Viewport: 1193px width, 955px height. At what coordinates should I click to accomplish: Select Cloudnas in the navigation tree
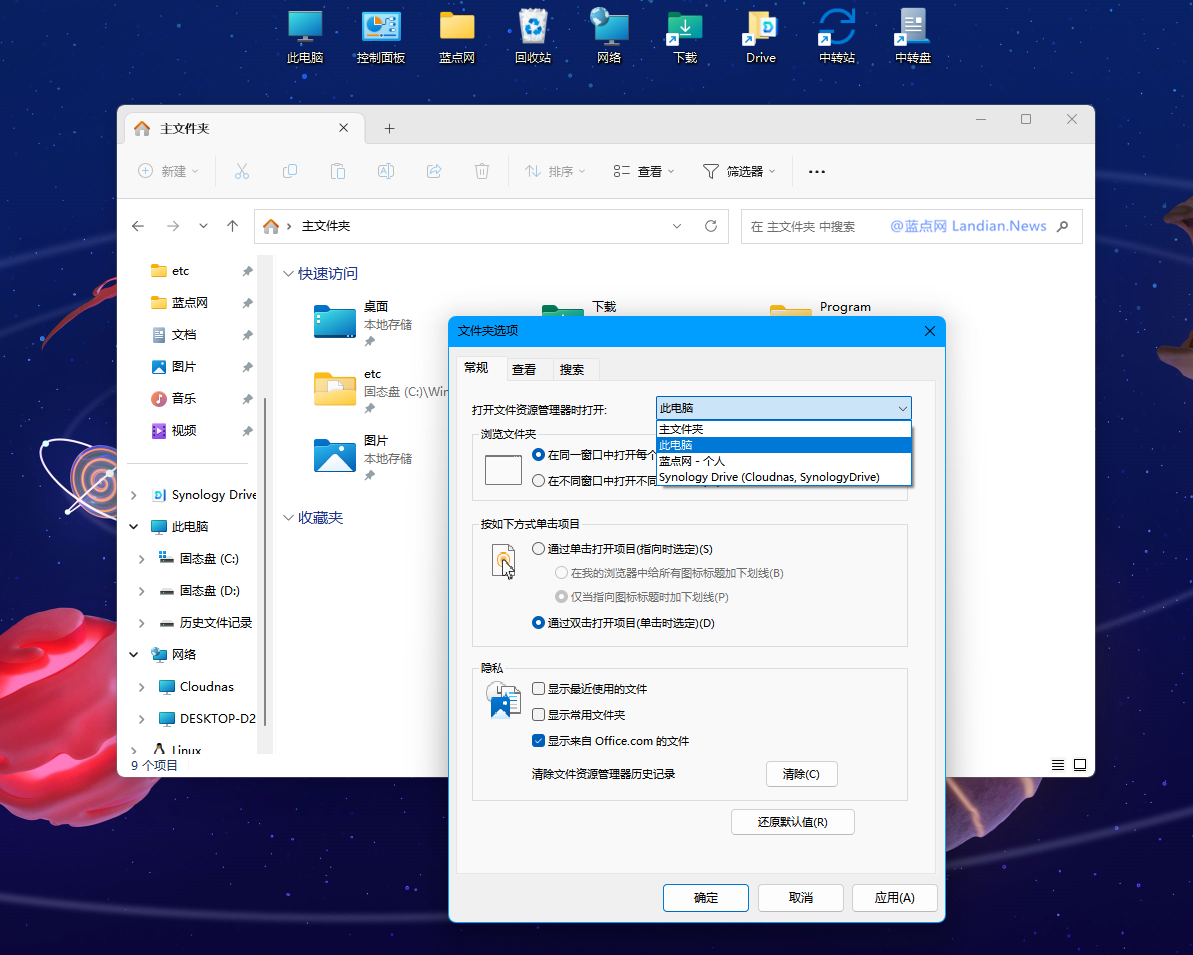(x=206, y=686)
